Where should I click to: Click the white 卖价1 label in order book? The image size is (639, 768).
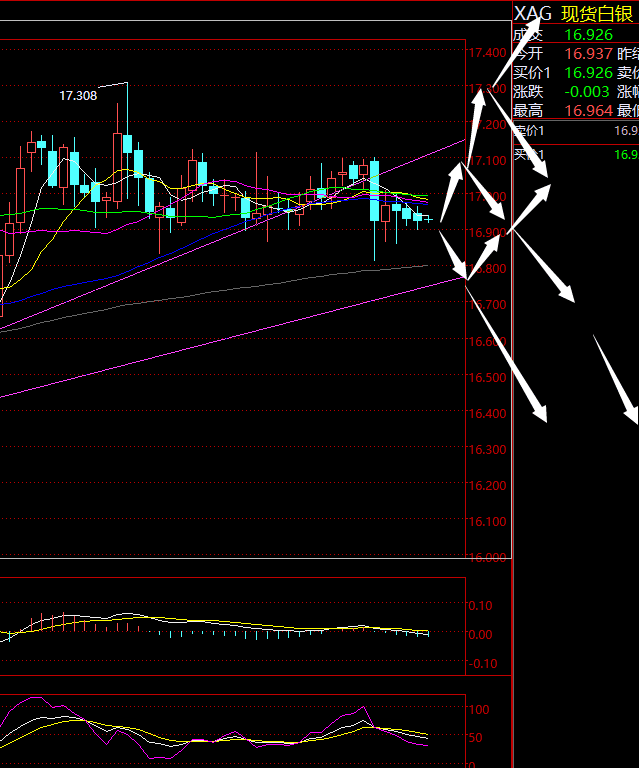[529, 130]
